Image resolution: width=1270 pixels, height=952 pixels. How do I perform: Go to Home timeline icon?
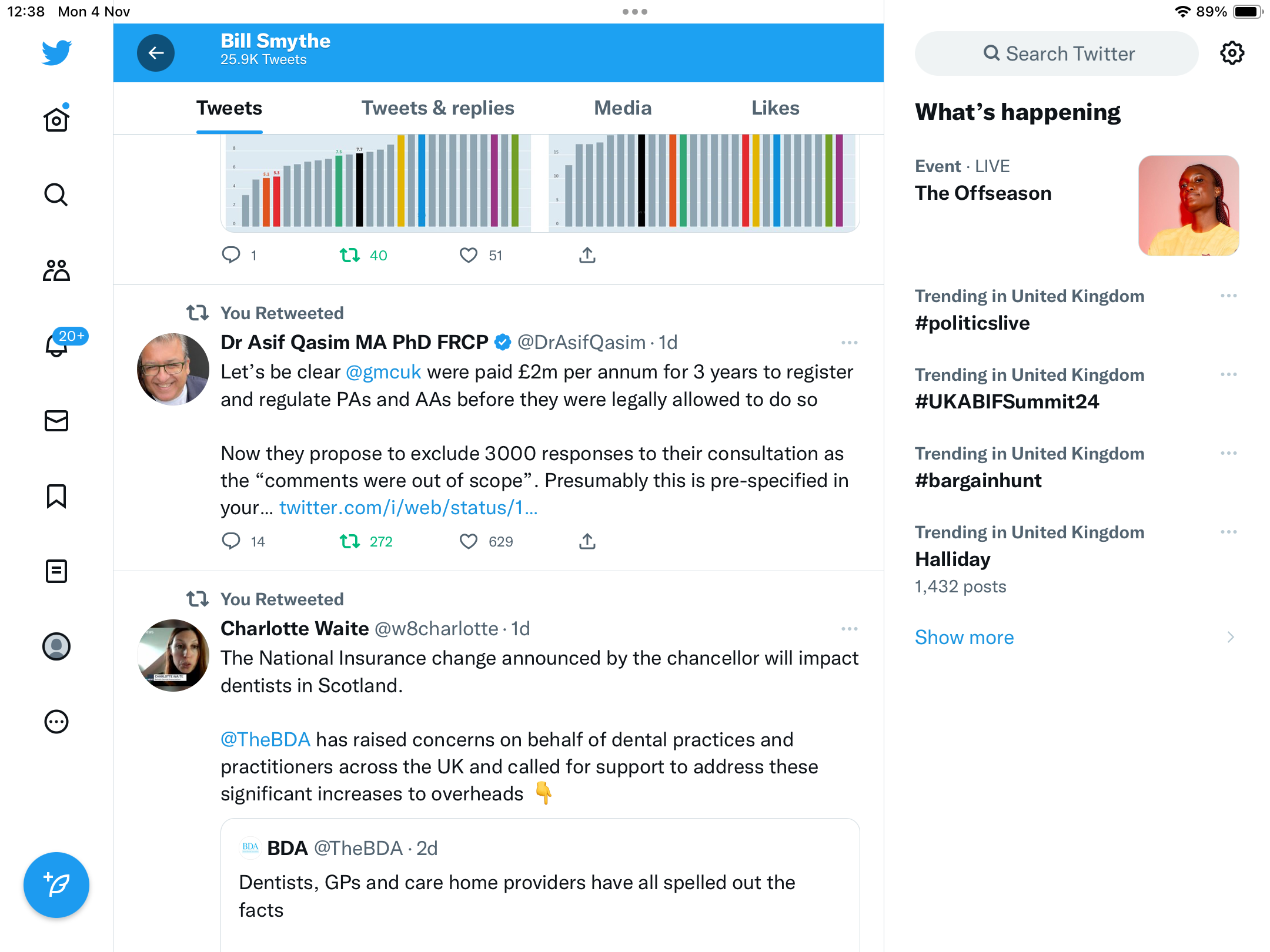[56, 119]
